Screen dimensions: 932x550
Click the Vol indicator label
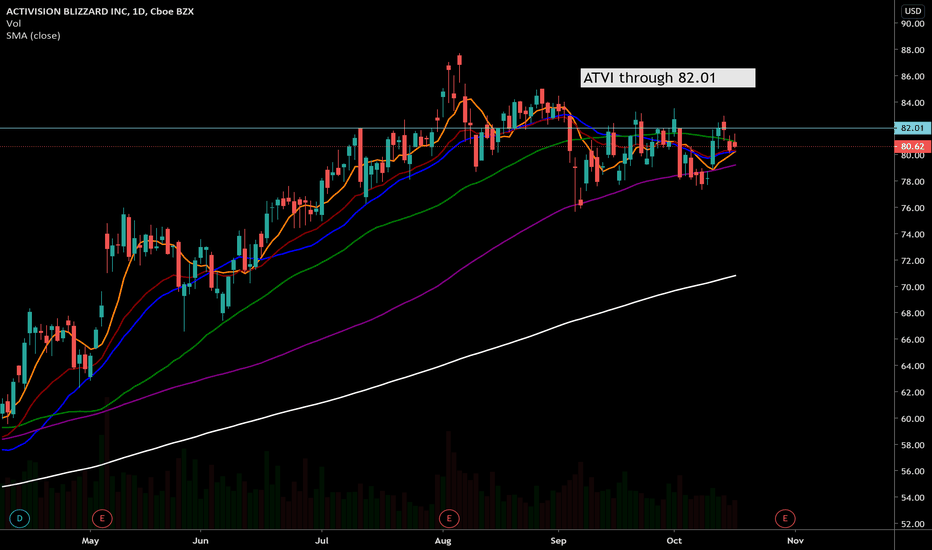pos(14,24)
